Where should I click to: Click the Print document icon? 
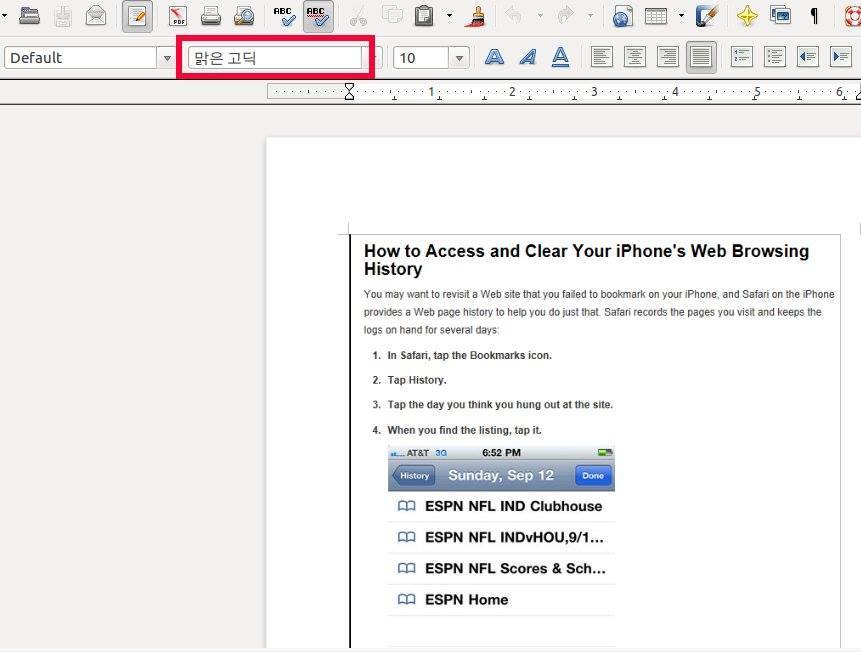point(211,16)
